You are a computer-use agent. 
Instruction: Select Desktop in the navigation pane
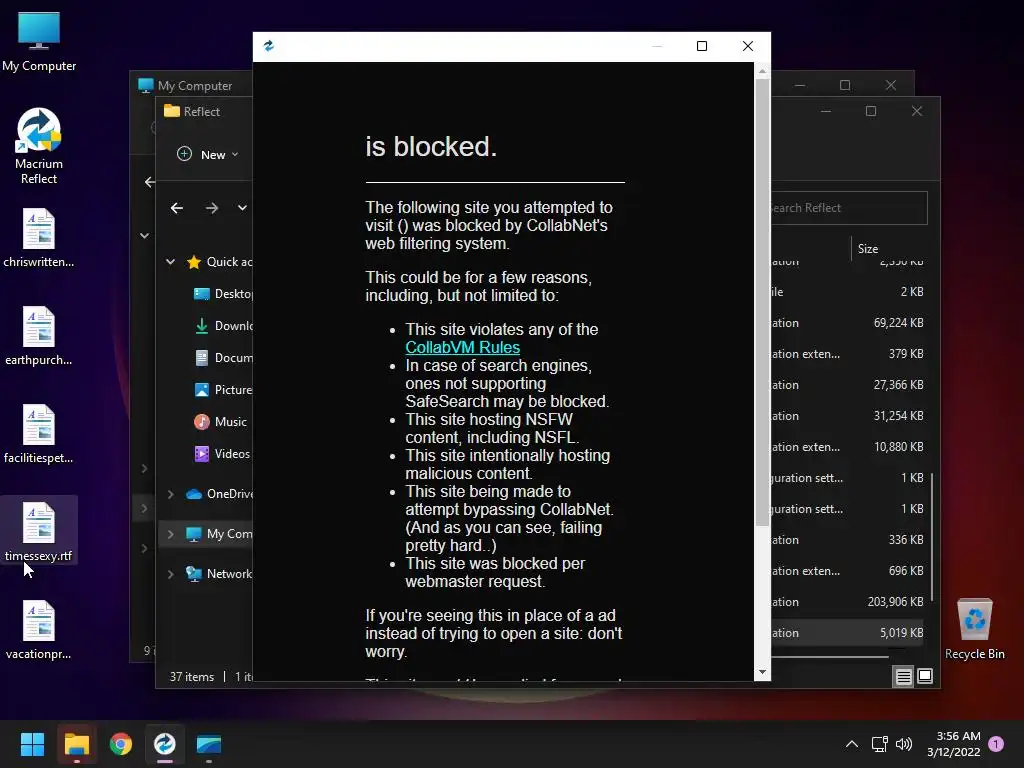click(222, 294)
